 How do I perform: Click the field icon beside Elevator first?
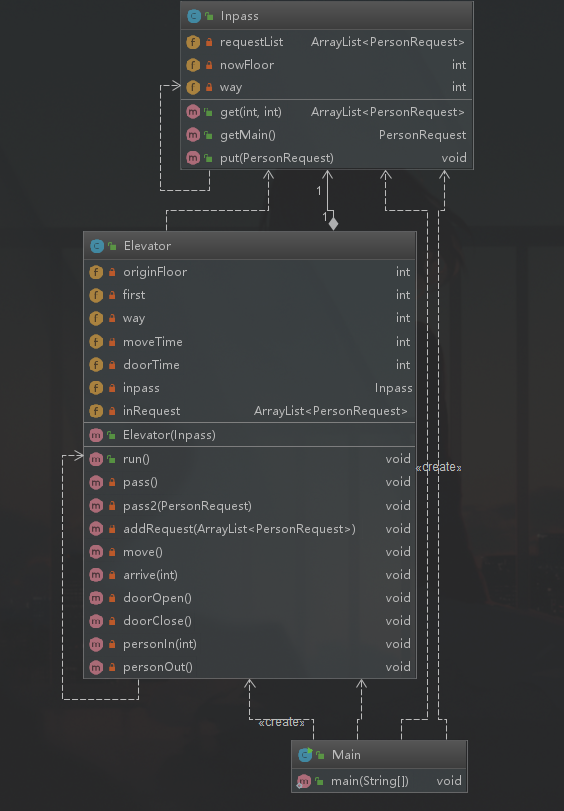pos(96,295)
